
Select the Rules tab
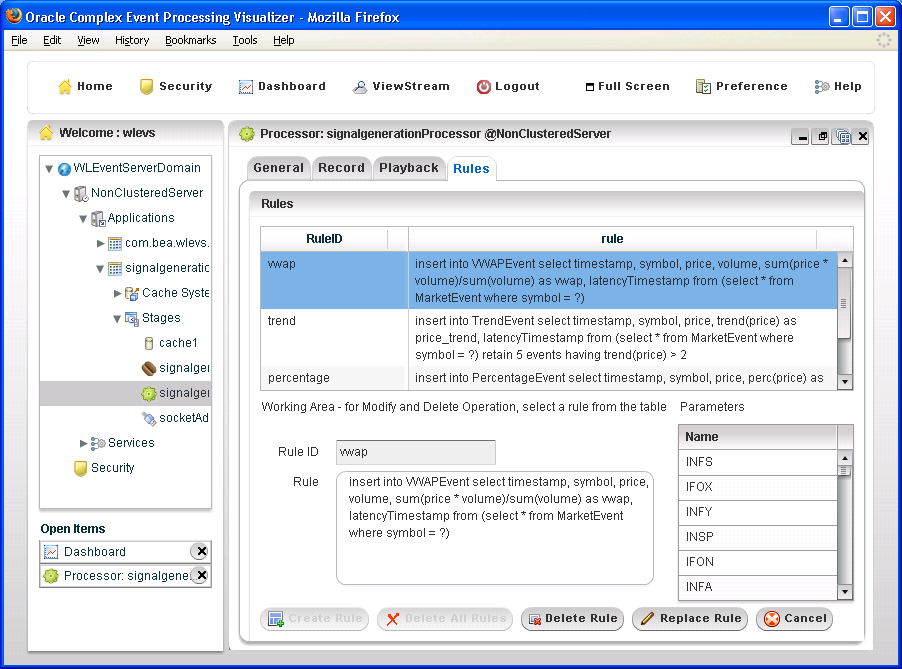click(471, 169)
